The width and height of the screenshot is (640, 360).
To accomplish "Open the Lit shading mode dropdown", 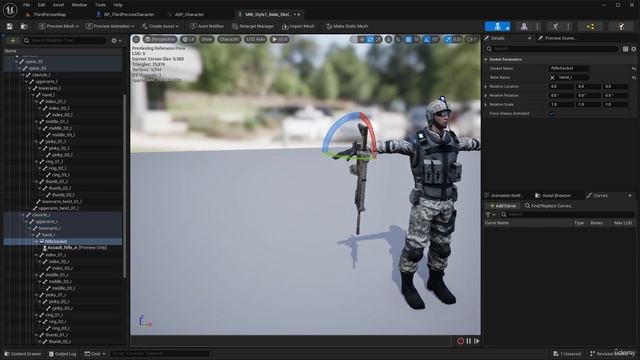I will (188, 39).
